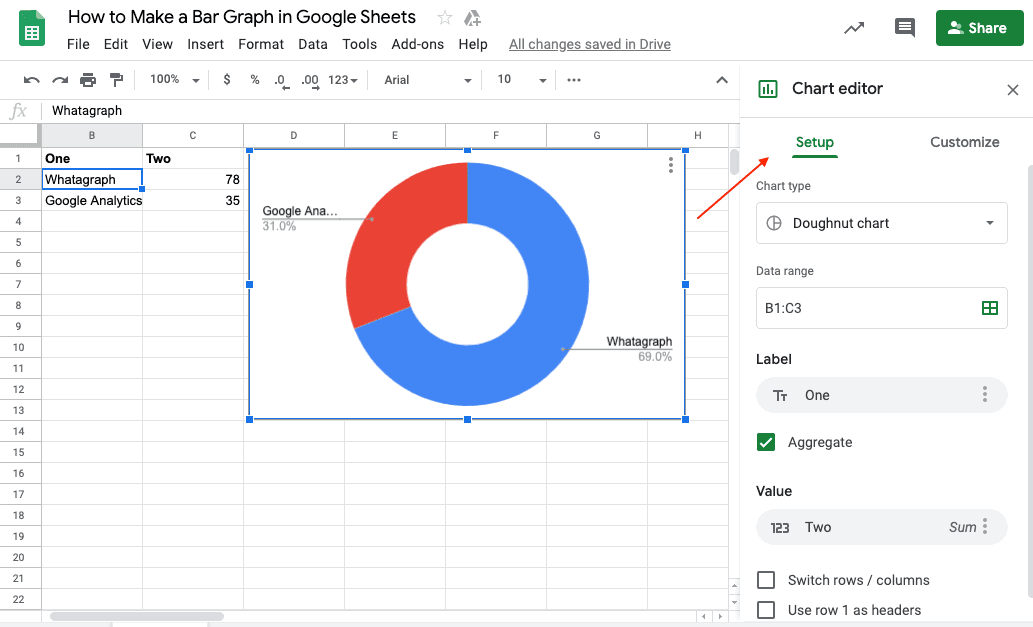The height and width of the screenshot is (627, 1033).
Task: Select the paint format tool
Action: (x=117, y=79)
